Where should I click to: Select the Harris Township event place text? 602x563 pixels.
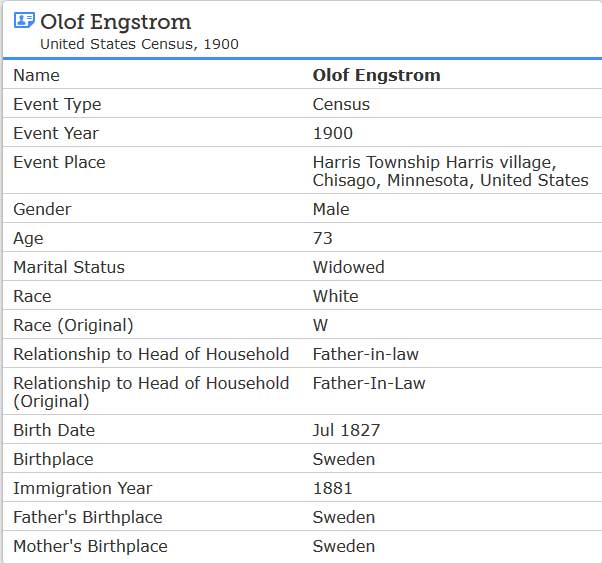(x=450, y=171)
